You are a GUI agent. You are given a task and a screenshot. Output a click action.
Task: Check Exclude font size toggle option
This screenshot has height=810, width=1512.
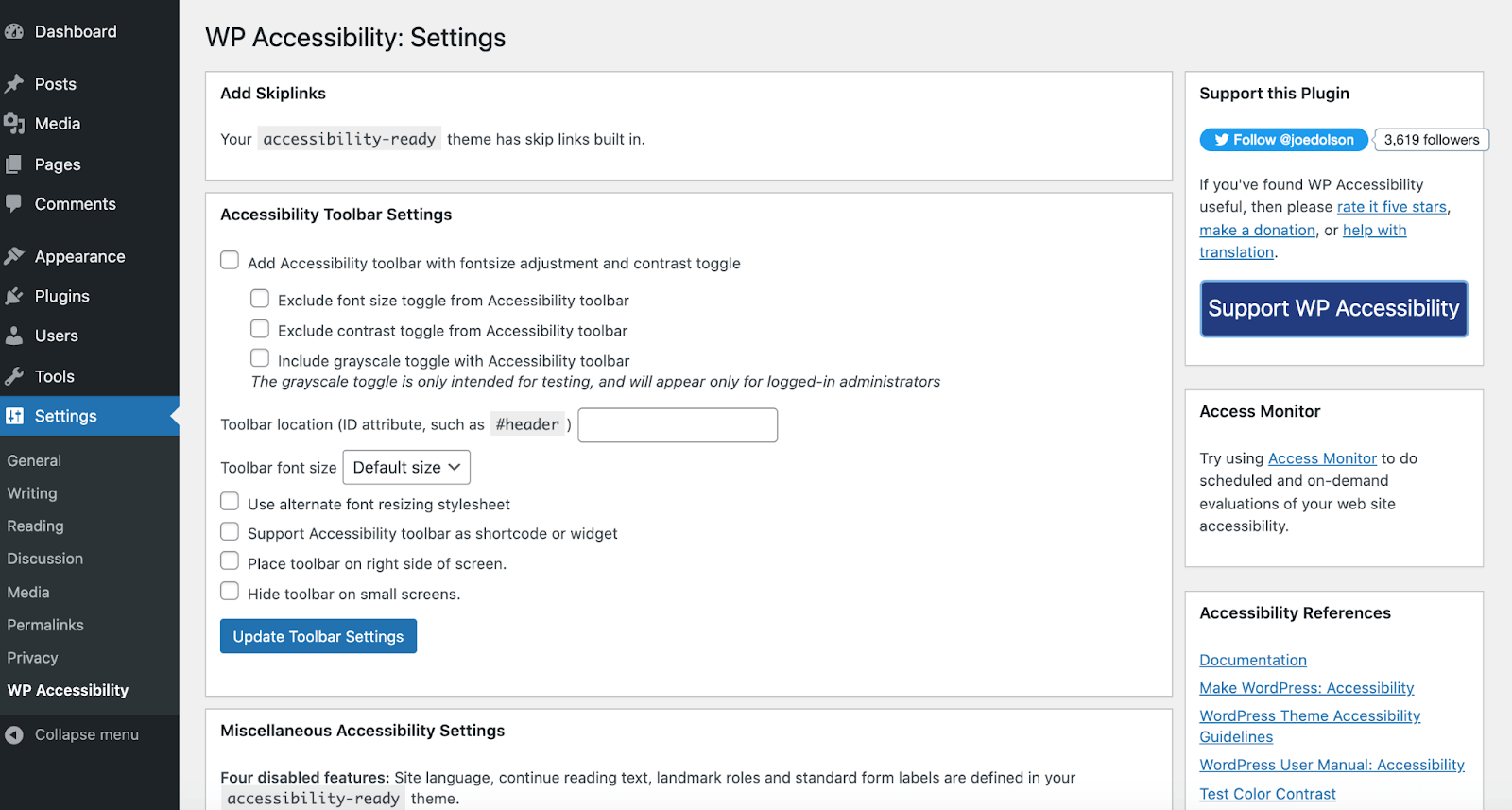pos(260,299)
